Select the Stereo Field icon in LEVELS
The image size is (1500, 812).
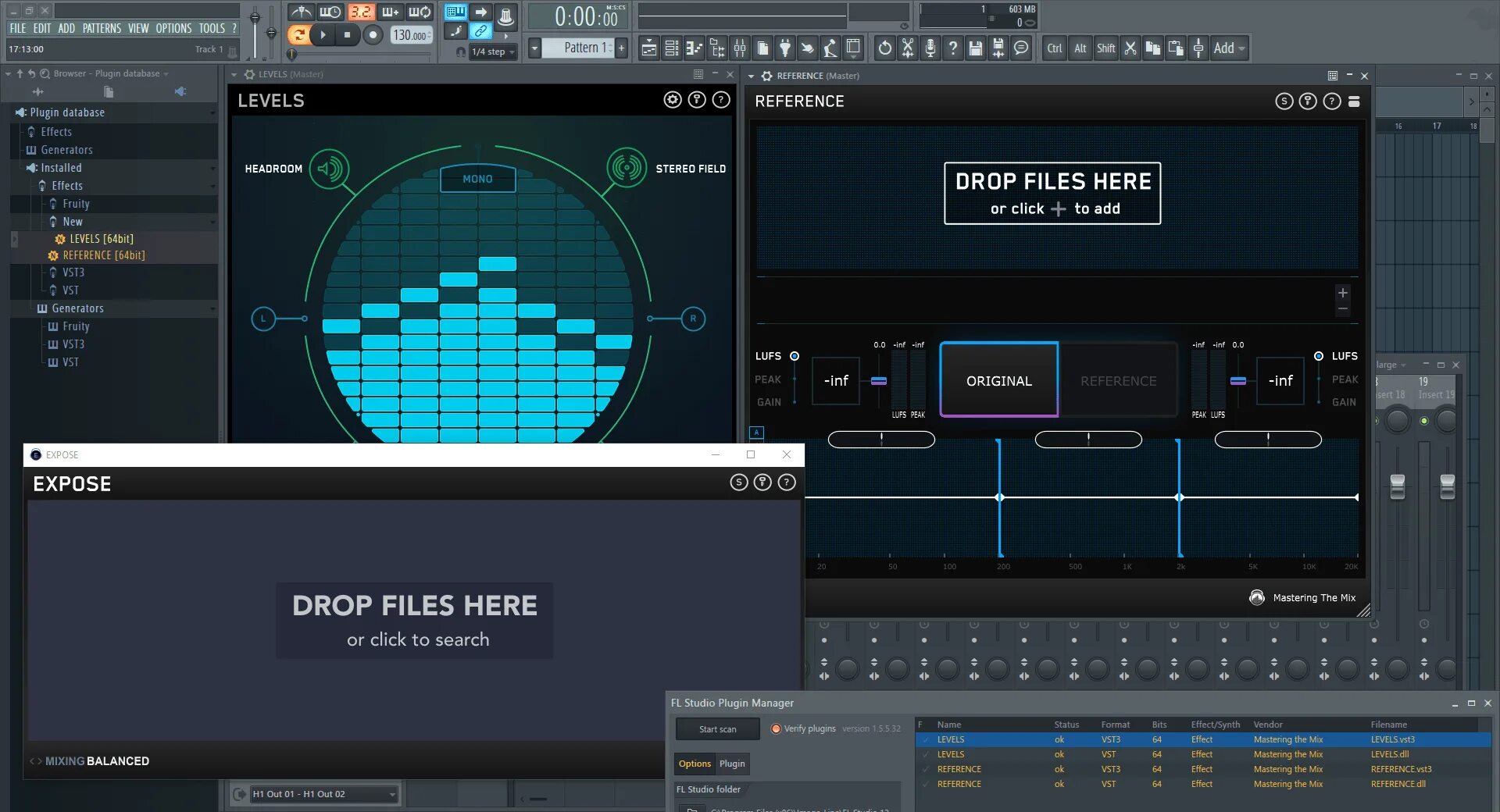[x=627, y=167]
